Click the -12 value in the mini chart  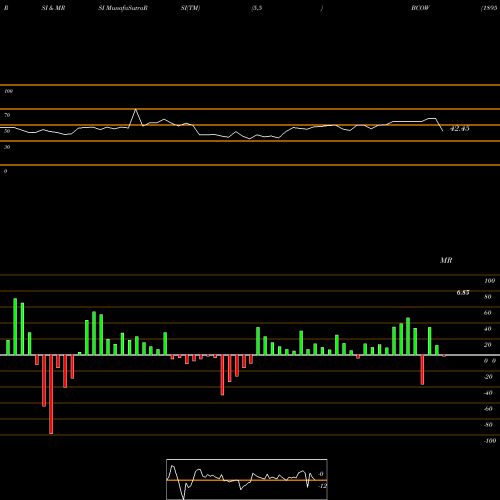[322, 486]
